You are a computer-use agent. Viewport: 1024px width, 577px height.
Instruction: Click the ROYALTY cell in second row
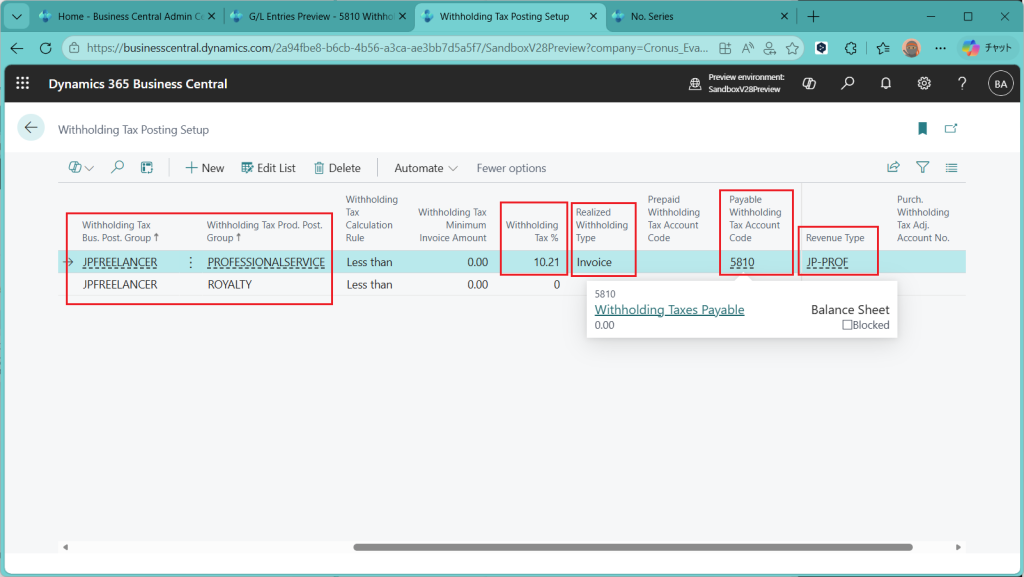click(229, 285)
